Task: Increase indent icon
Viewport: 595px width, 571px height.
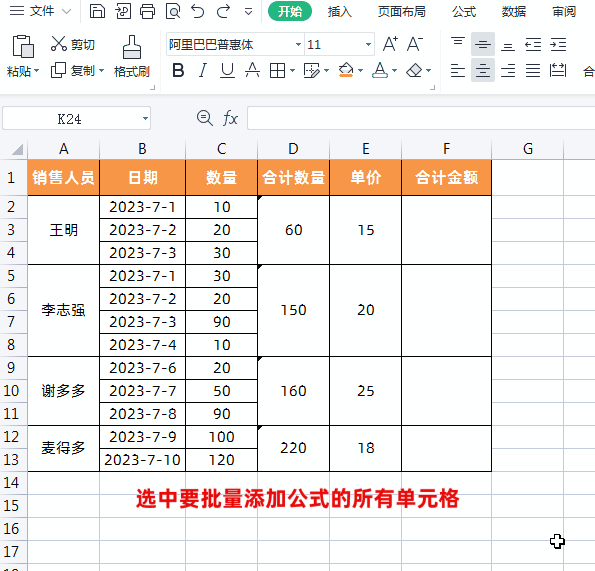Action: 558,44
